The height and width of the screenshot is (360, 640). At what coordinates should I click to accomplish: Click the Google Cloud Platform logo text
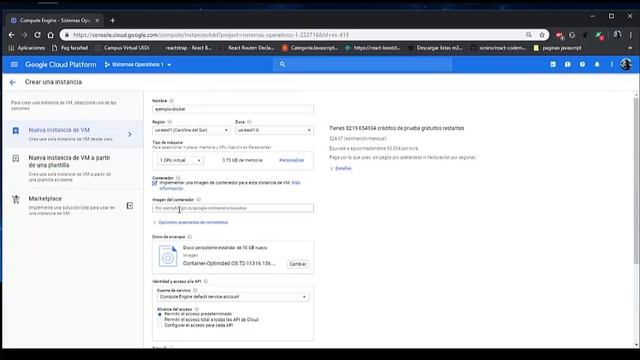click(61, 64)
